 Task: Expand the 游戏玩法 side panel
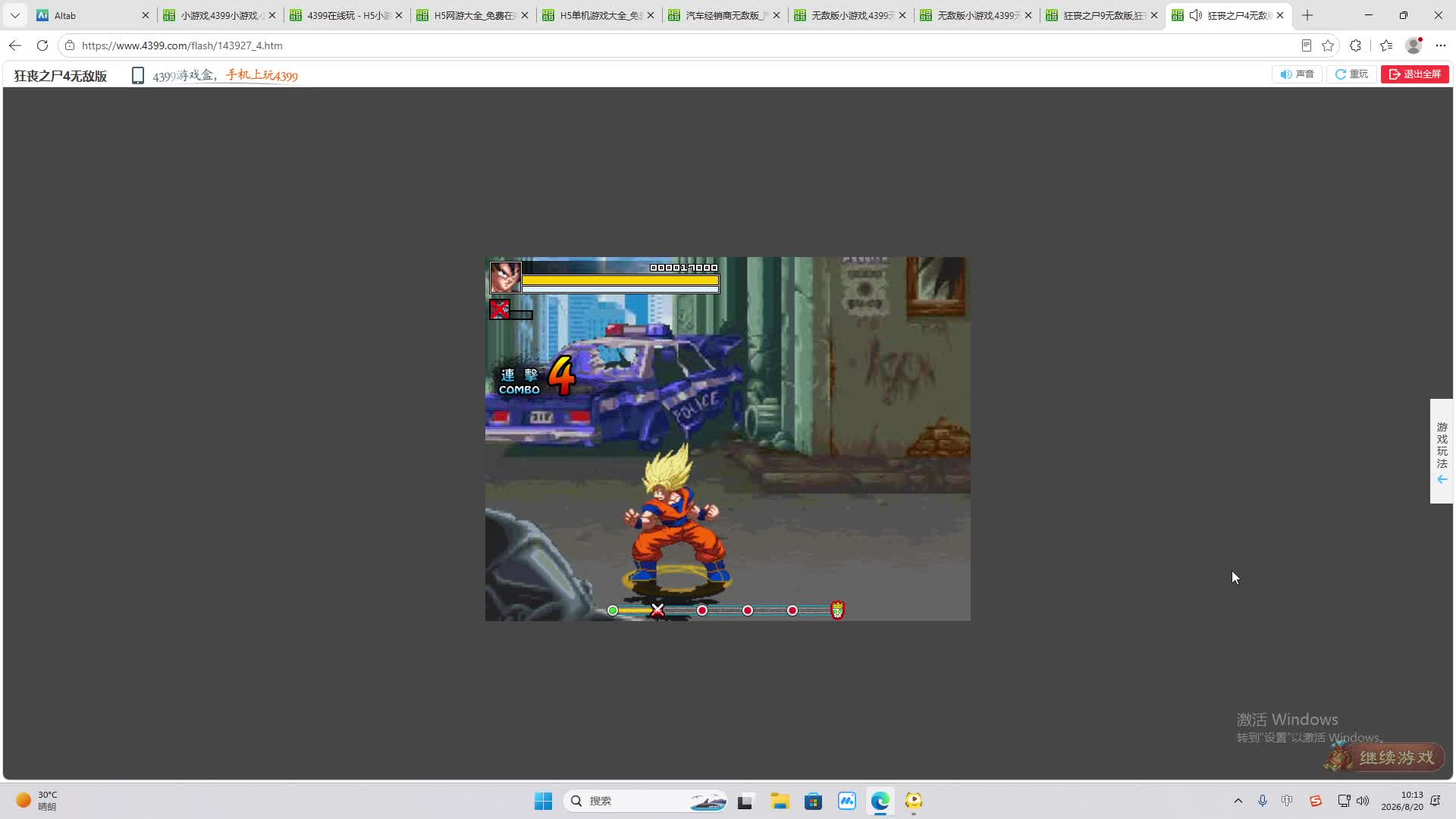[x=1442, y=451]
